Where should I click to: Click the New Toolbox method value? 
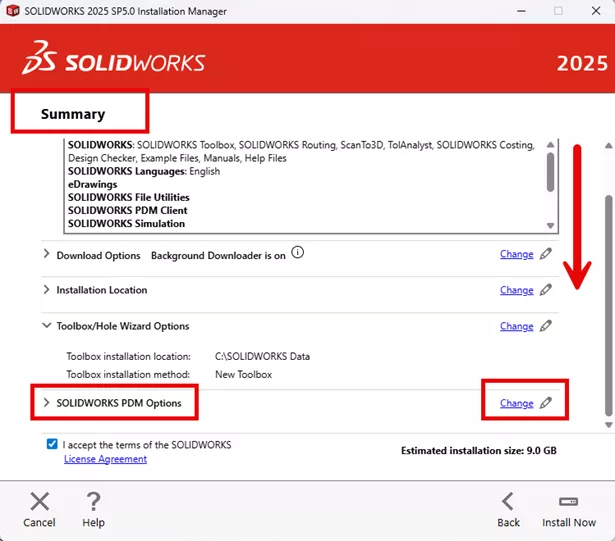coord(244,374)
